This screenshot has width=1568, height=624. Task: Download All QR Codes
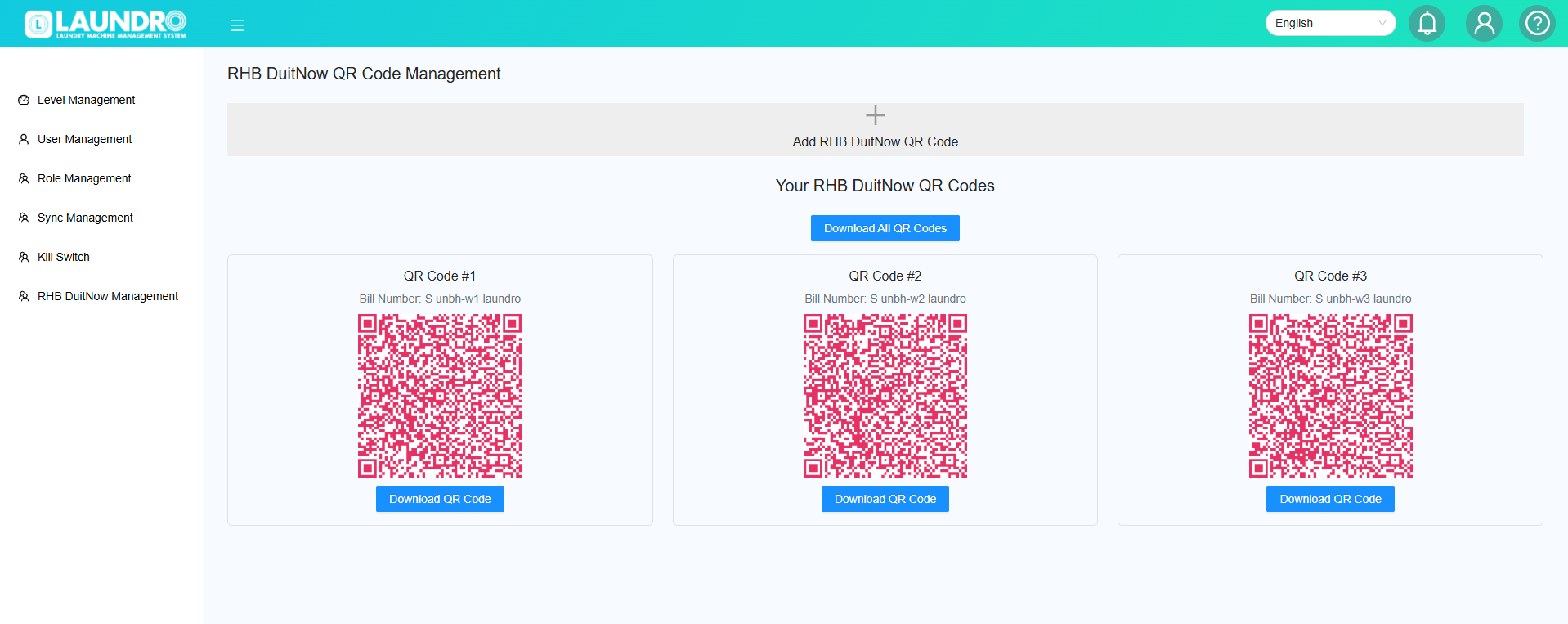[885, 228]
